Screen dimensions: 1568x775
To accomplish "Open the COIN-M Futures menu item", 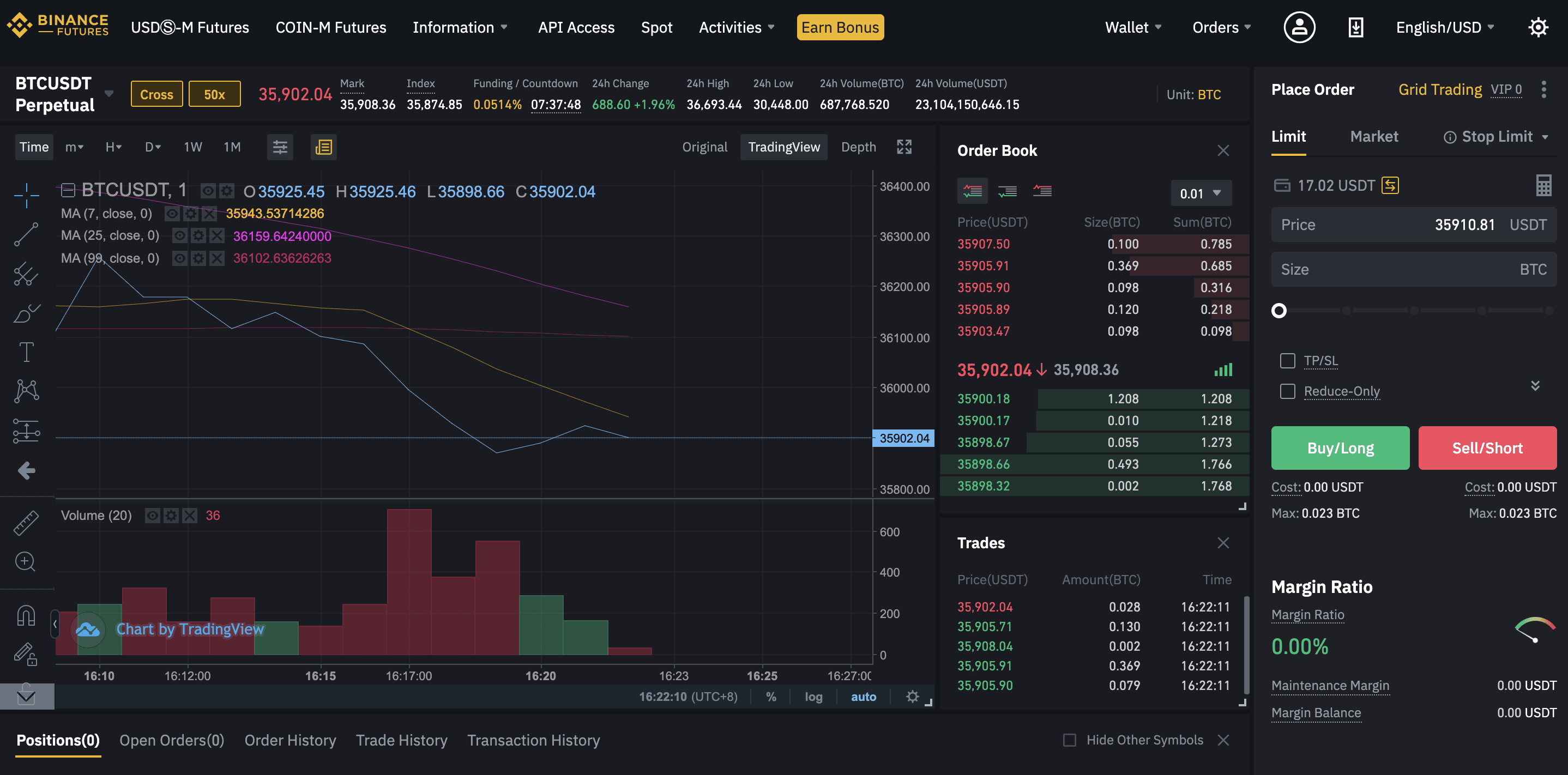I will 330,27.
